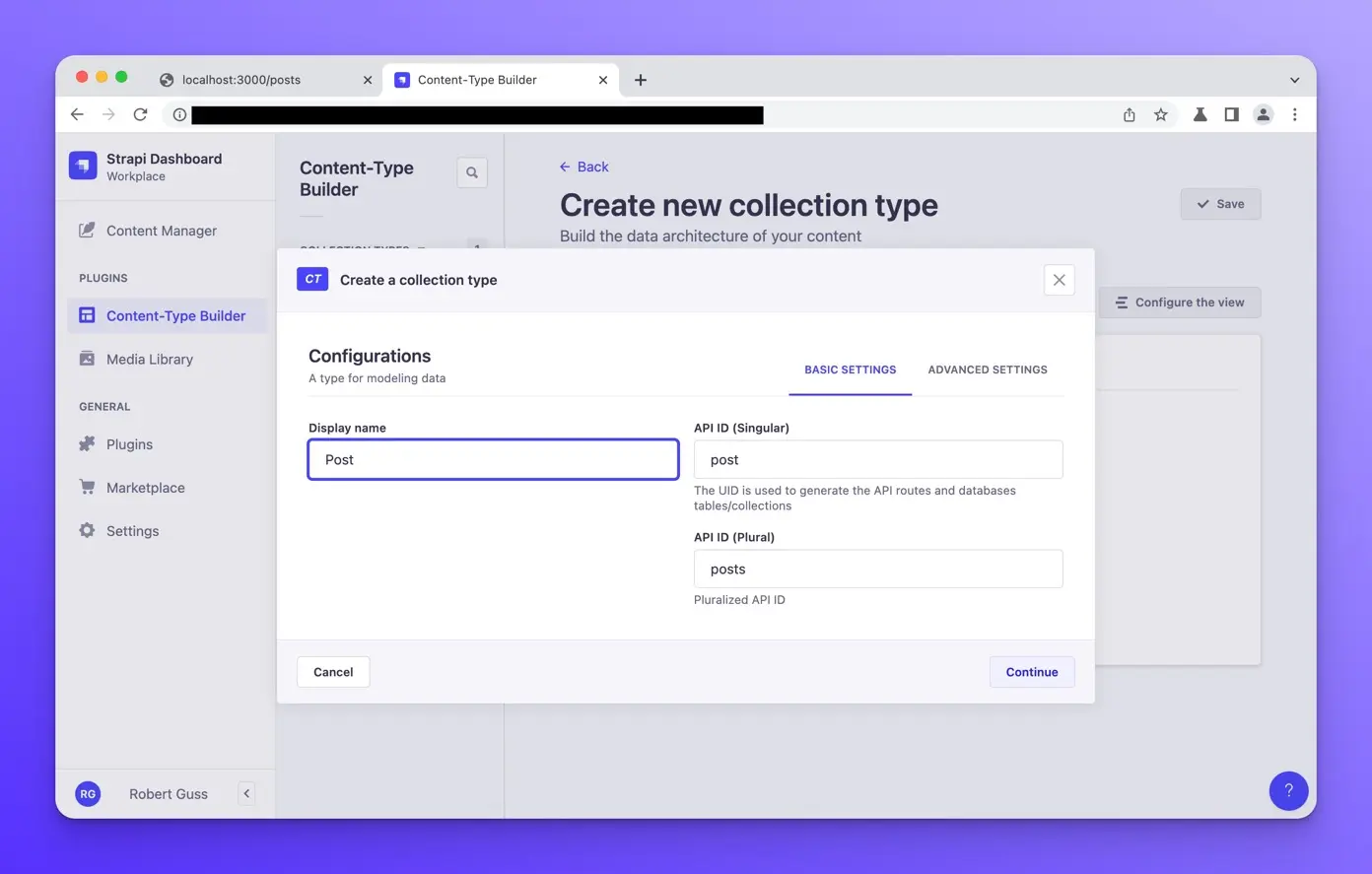Close the Content-Type Builder browser tab
The height and width of the screenshot is (874, 1372).
click(603, 80)
